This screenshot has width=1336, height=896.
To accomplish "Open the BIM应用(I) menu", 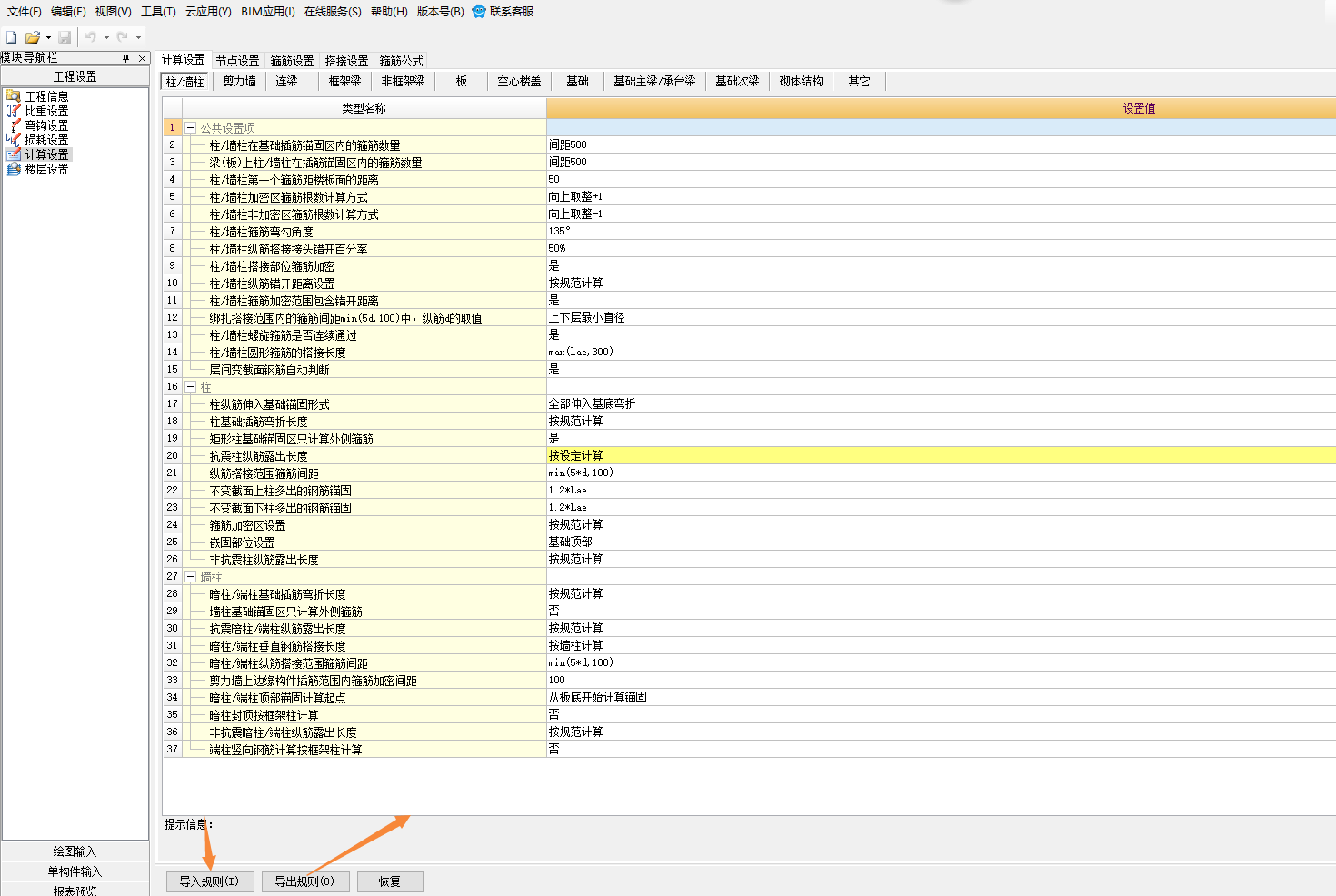I will 268,12.
